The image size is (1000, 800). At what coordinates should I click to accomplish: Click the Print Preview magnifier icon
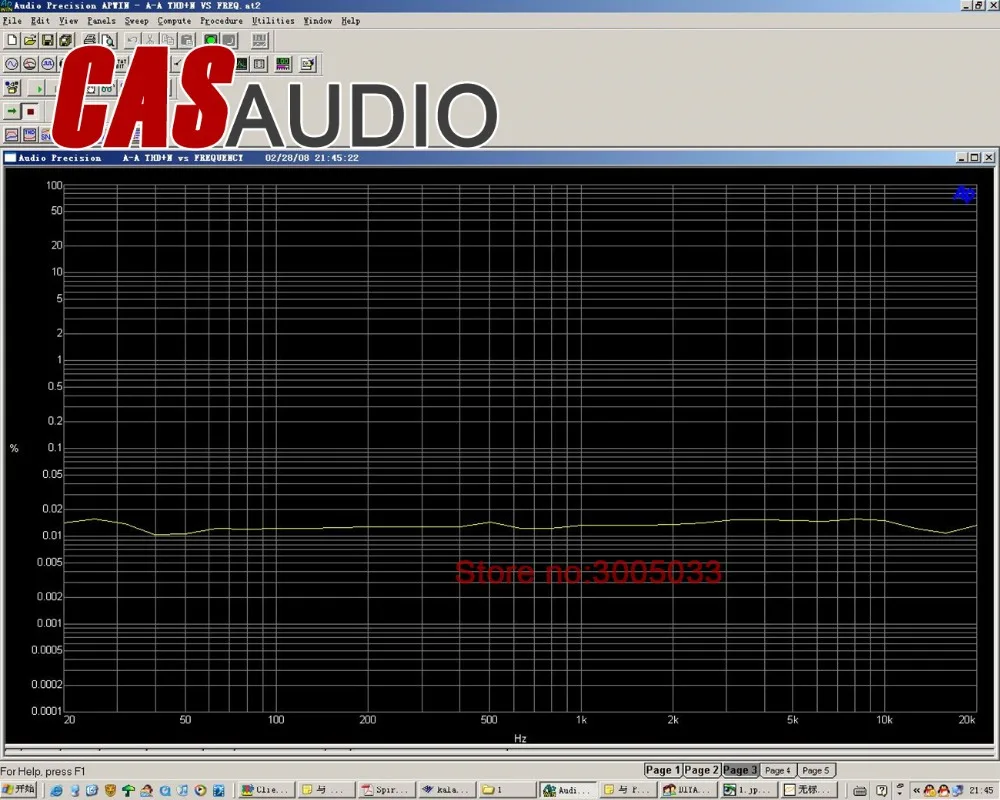(x=108, y=40)
